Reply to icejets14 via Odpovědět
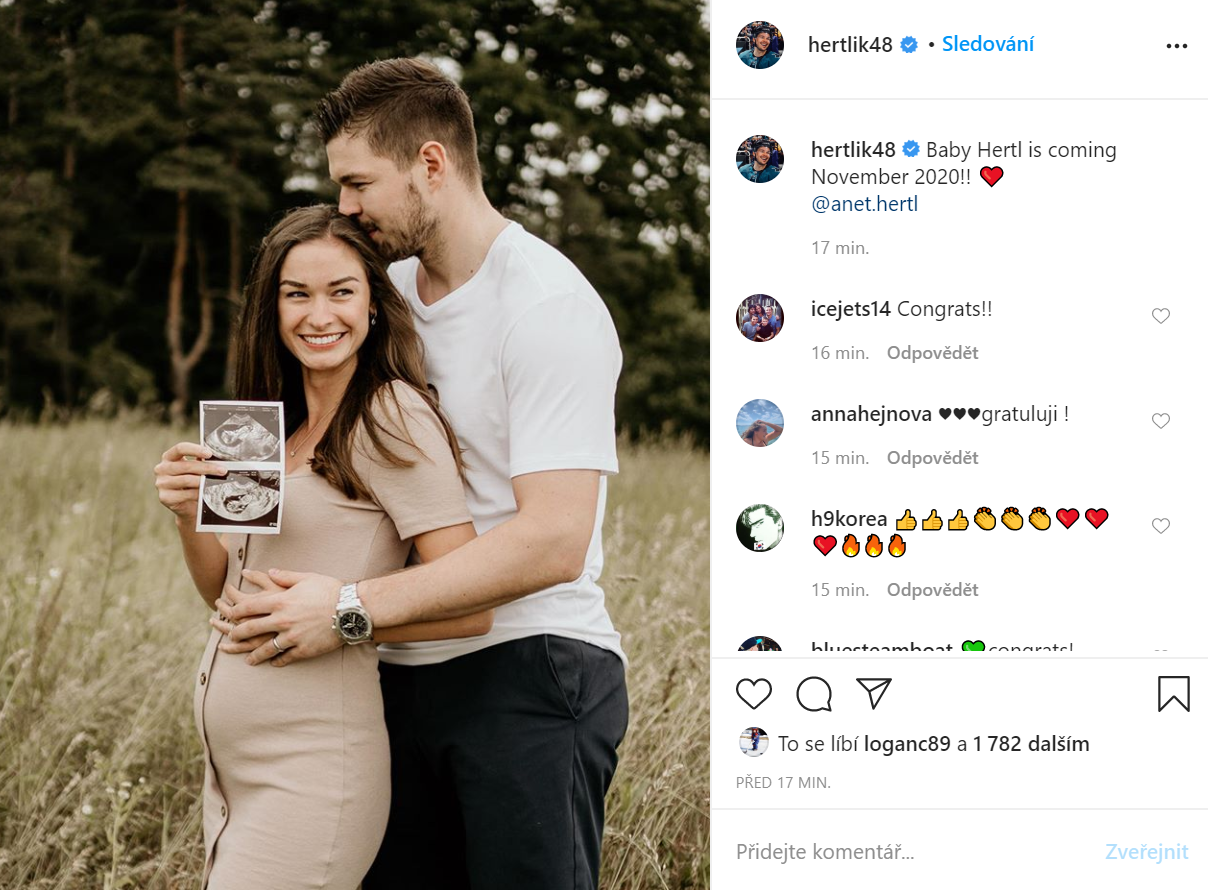 click(x=933, y=353)
